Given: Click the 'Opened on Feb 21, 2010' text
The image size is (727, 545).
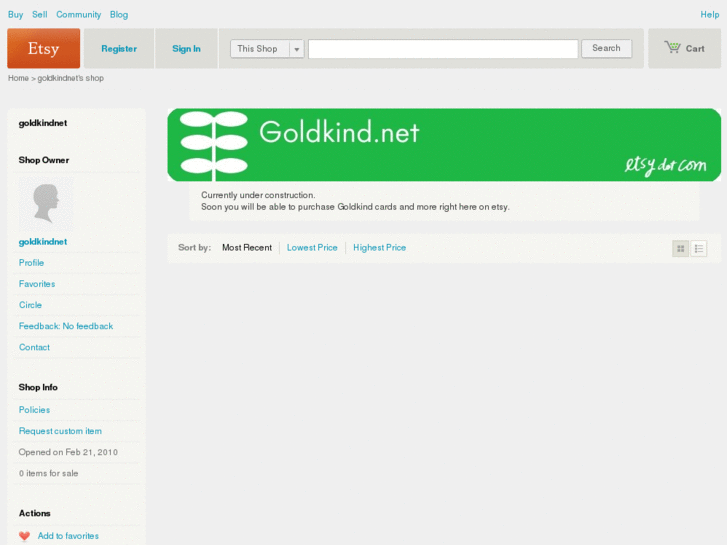Looking at the screenshot, I should click(68, 452).
